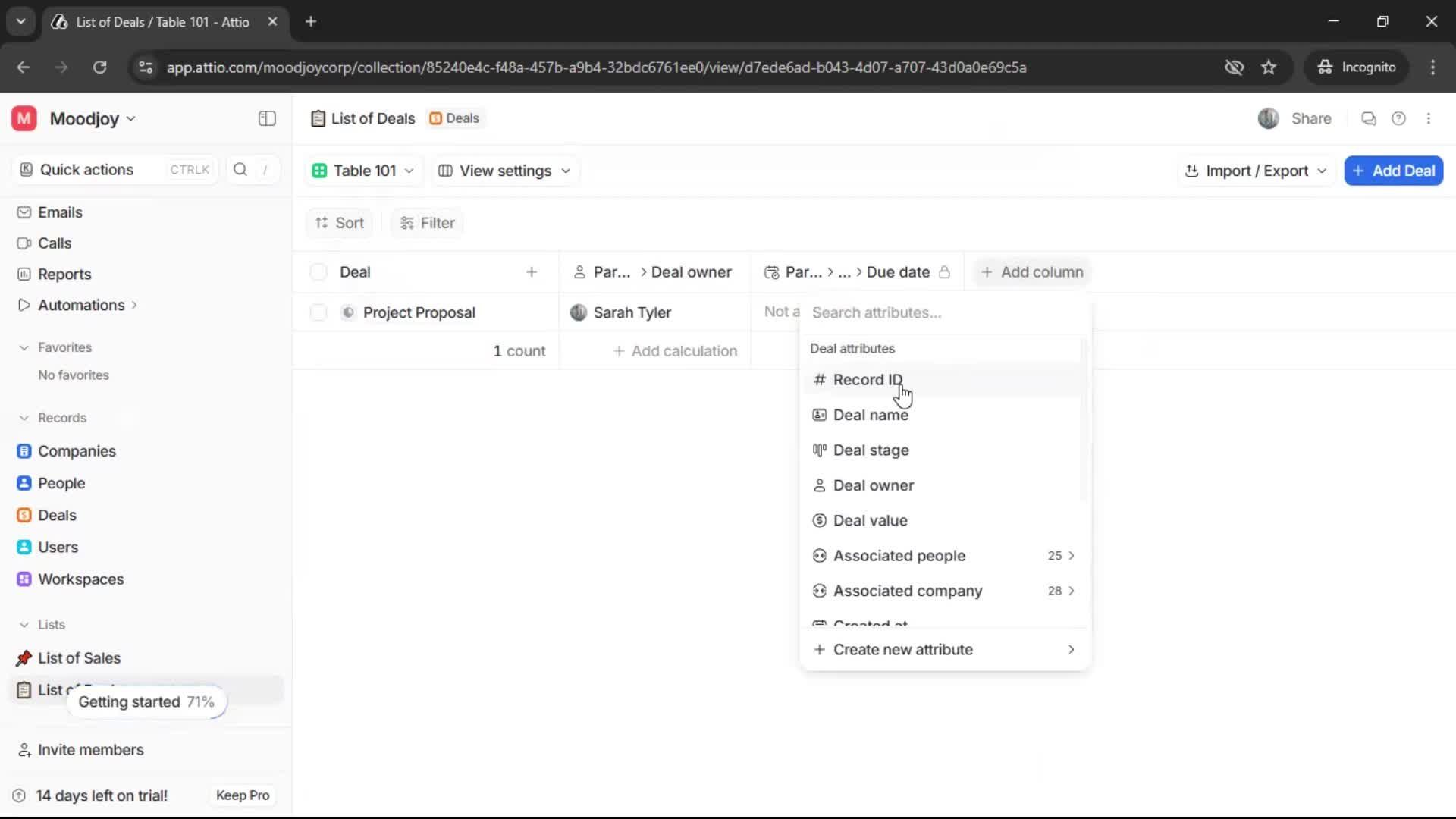This screenshot has width=1456, height=819.
Task: Choose Deal stage from the attributes menu
Action: [871, 450]
